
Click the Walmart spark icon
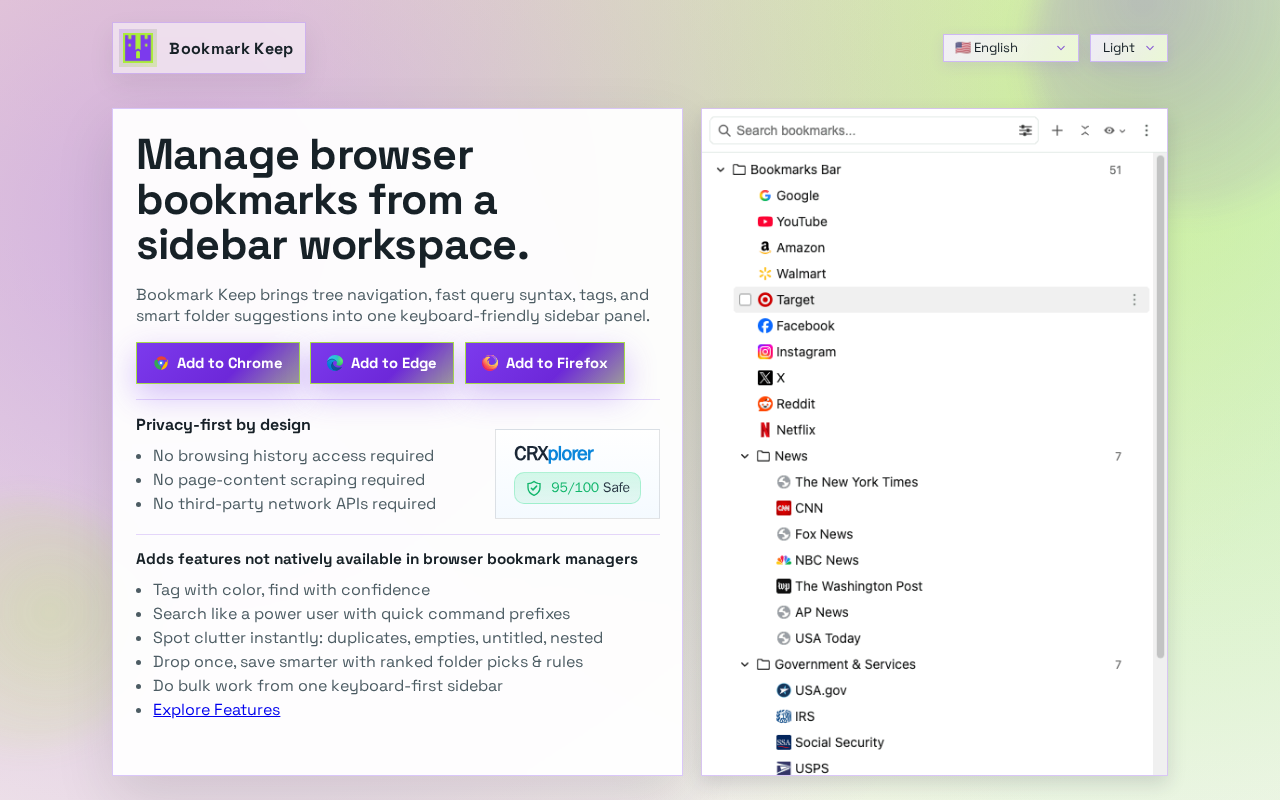point(765,274)
